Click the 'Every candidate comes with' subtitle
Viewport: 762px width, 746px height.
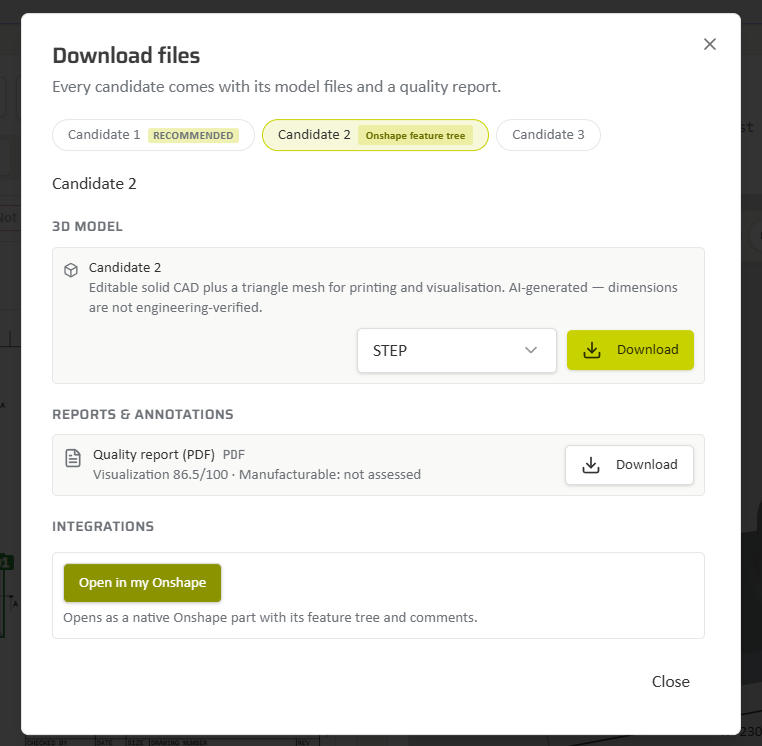pyautogui.click(x=277, y=87)
